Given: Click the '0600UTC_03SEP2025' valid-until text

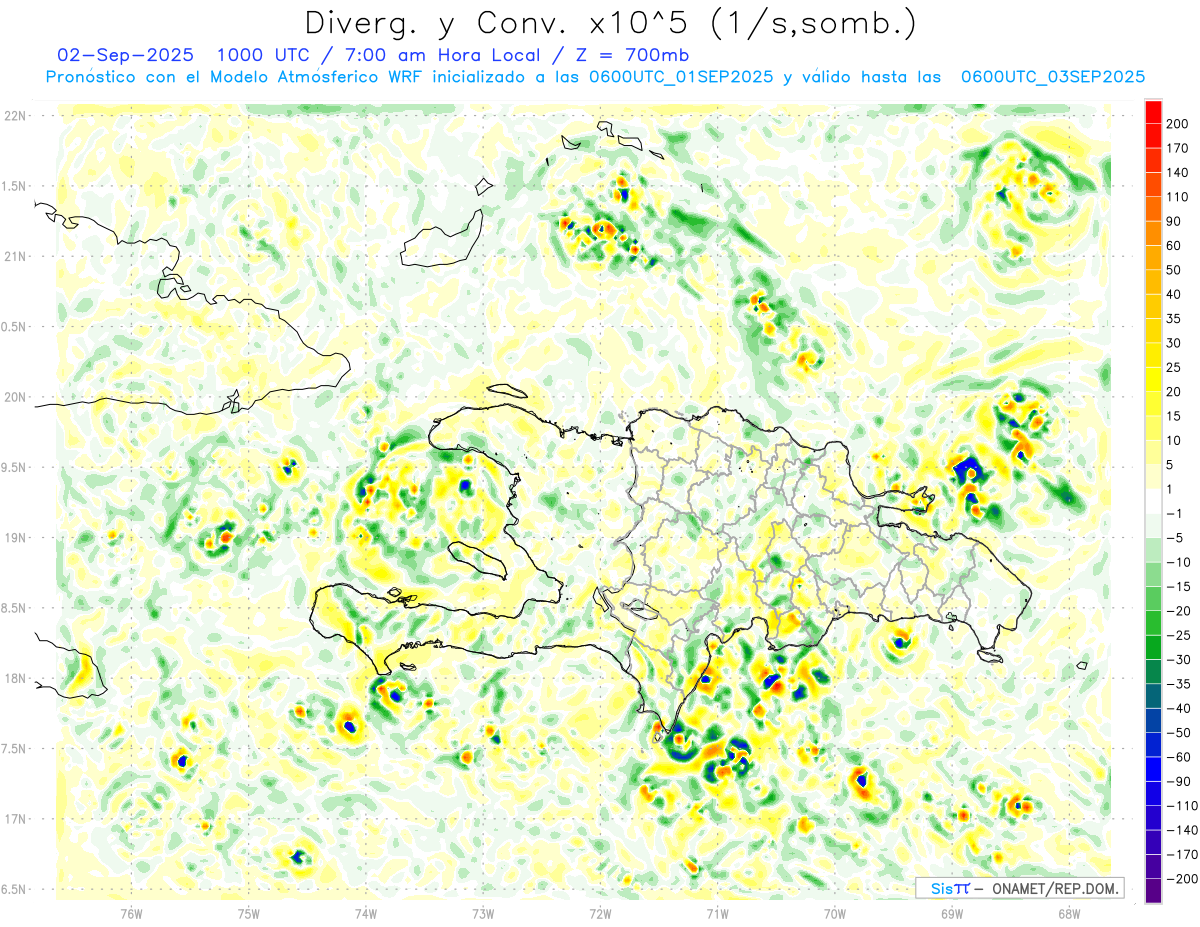Looking at the screenshot, I should coord(1053,77).
